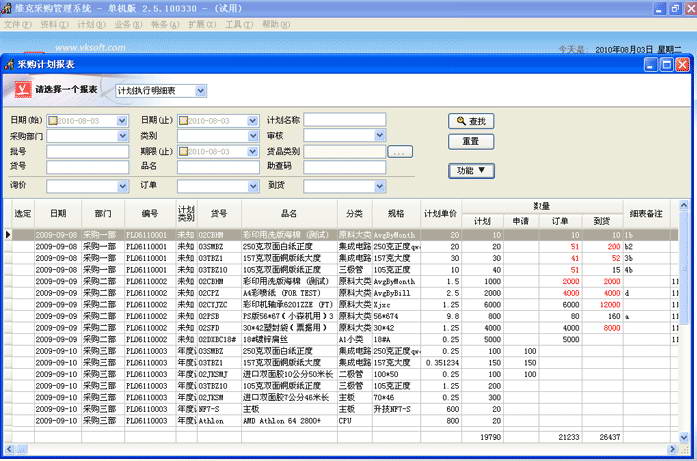Viewport: 697px width, 461px height.
Task: Click the 规格 column header
Action: tap(397, 214)
